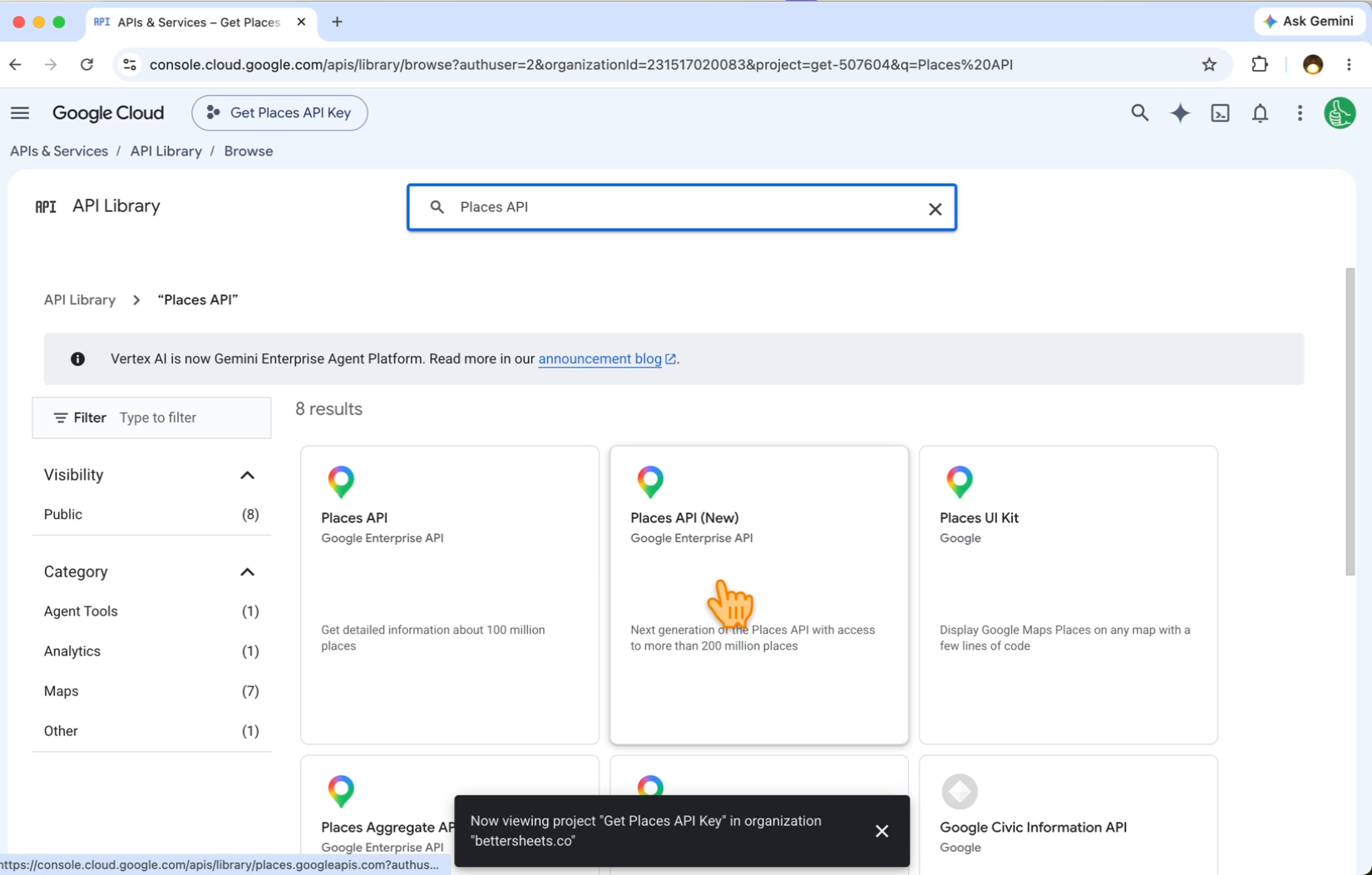Image resolution: width=1372 pixels, height=875 pixels.
Task: Navigate to API Library in the top breadcrumb
Action: [165, 151]
